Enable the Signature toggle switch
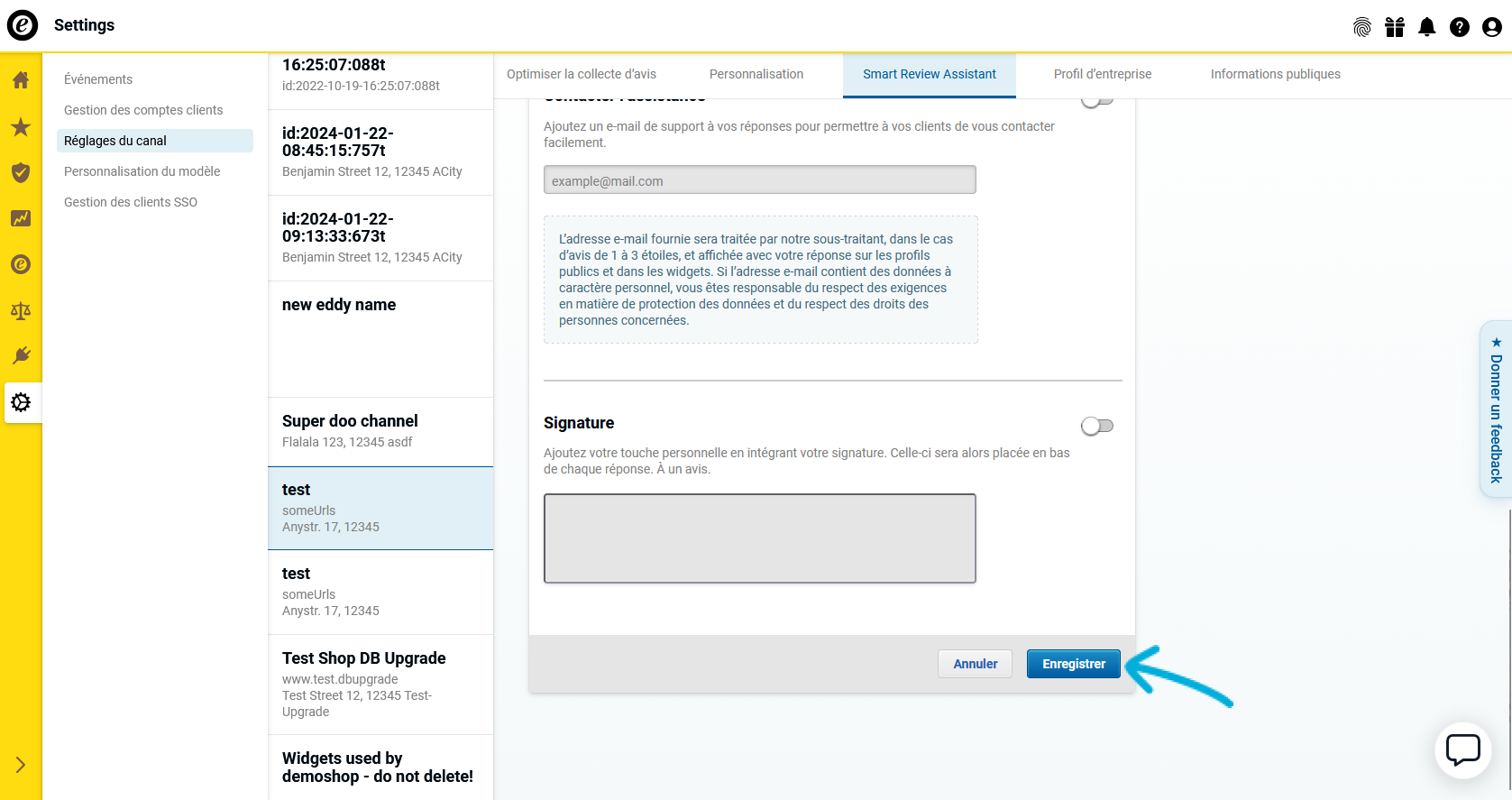The height and width of the screenshot is (800, 1512). click(x=1097, y=426)
